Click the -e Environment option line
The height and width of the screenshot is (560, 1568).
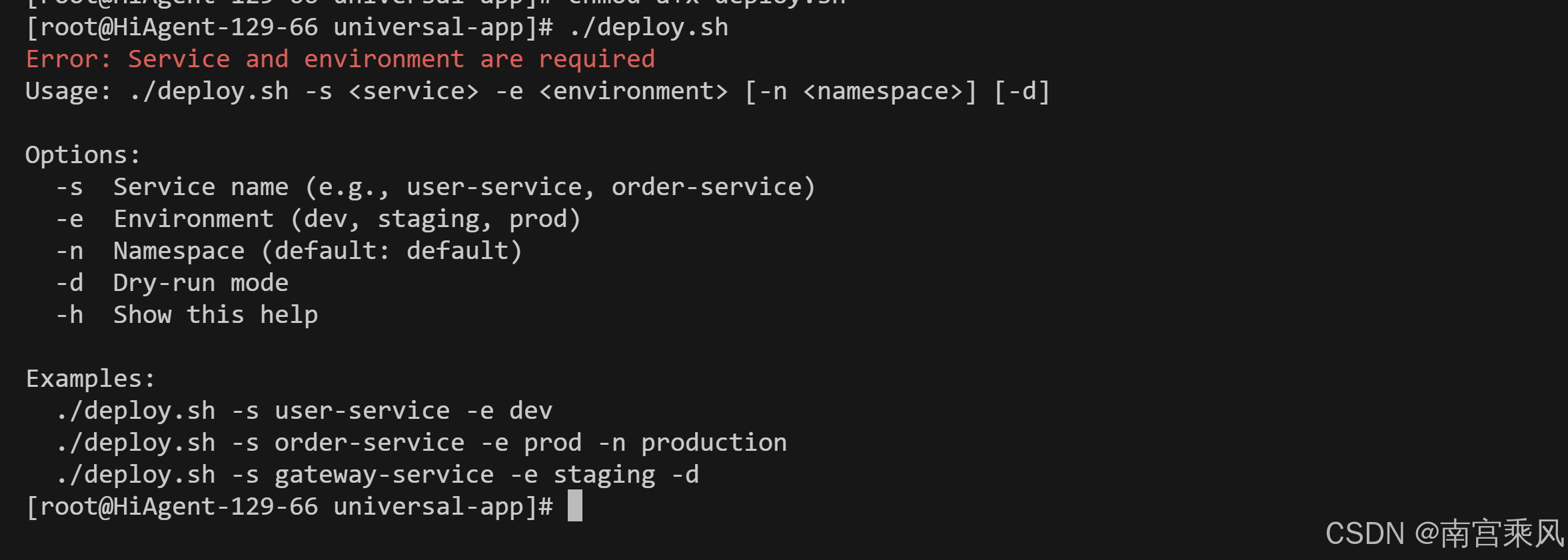319,219
